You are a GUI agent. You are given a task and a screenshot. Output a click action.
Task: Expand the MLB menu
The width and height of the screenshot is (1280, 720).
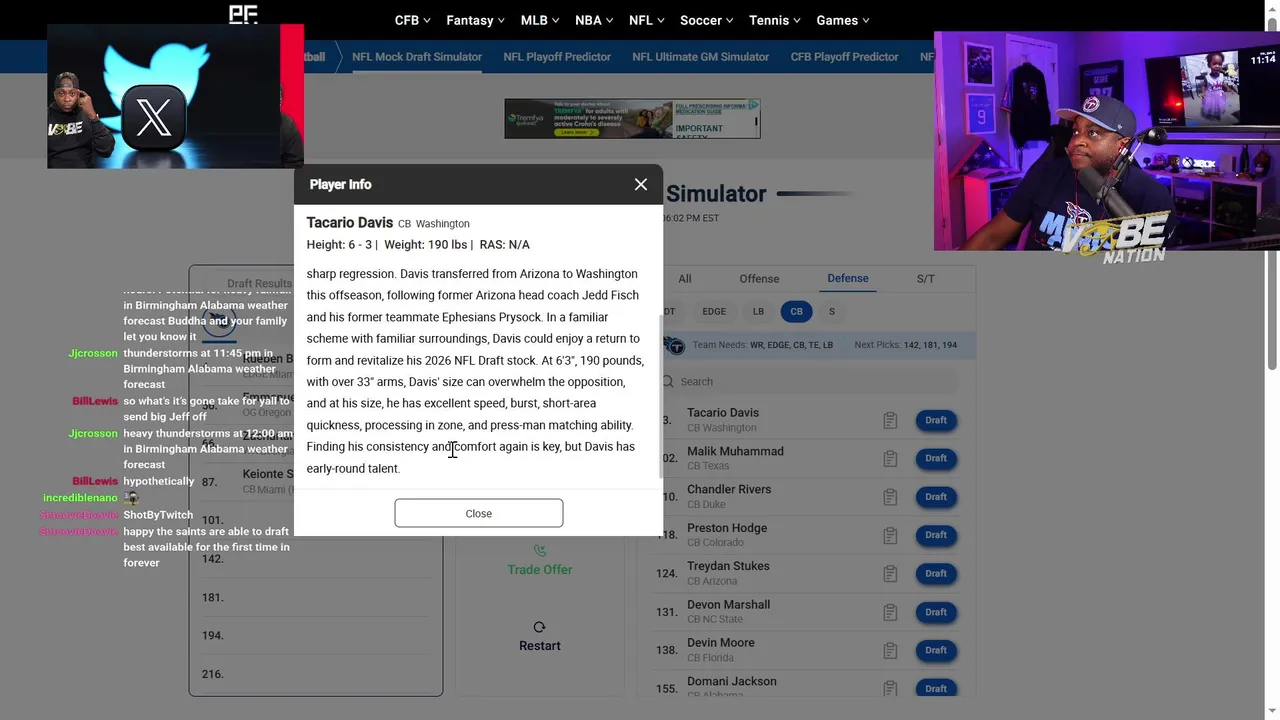[x=541, y=20]
